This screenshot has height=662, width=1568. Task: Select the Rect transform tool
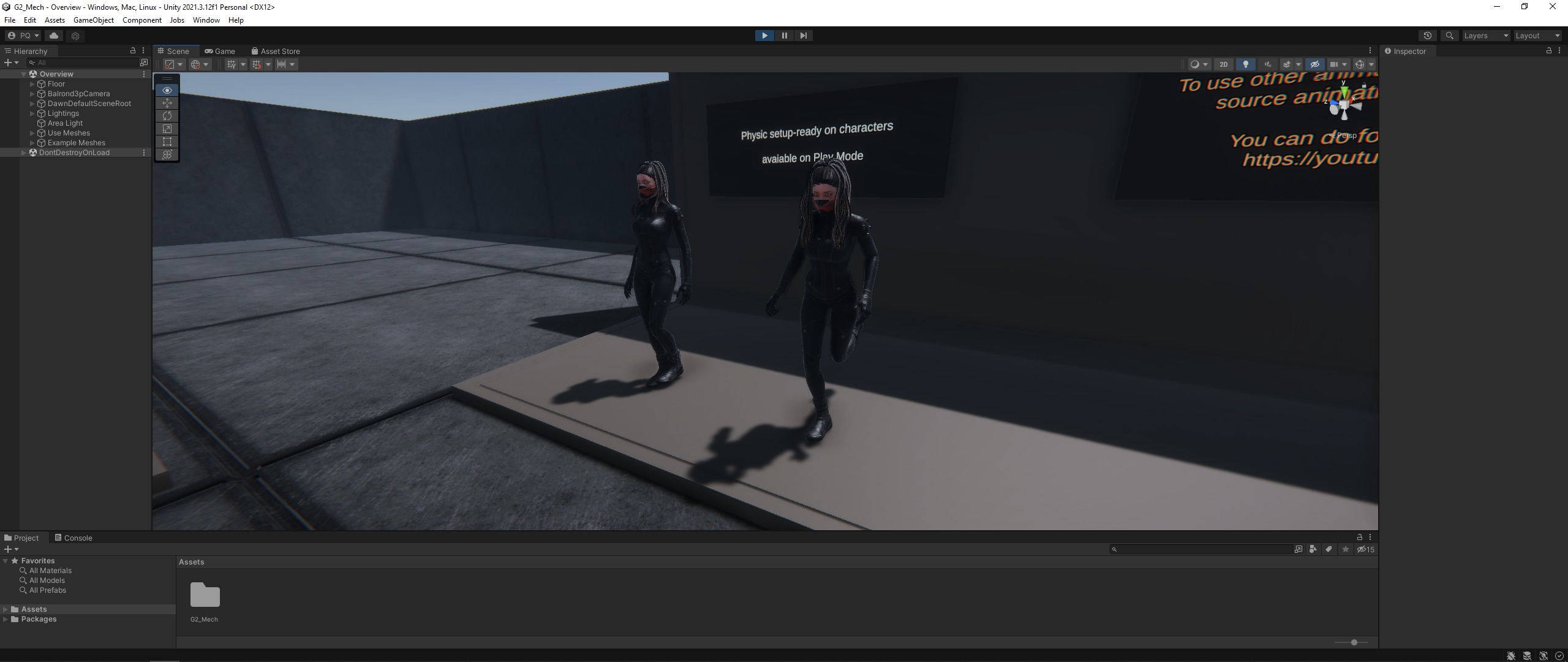(167, 142)
